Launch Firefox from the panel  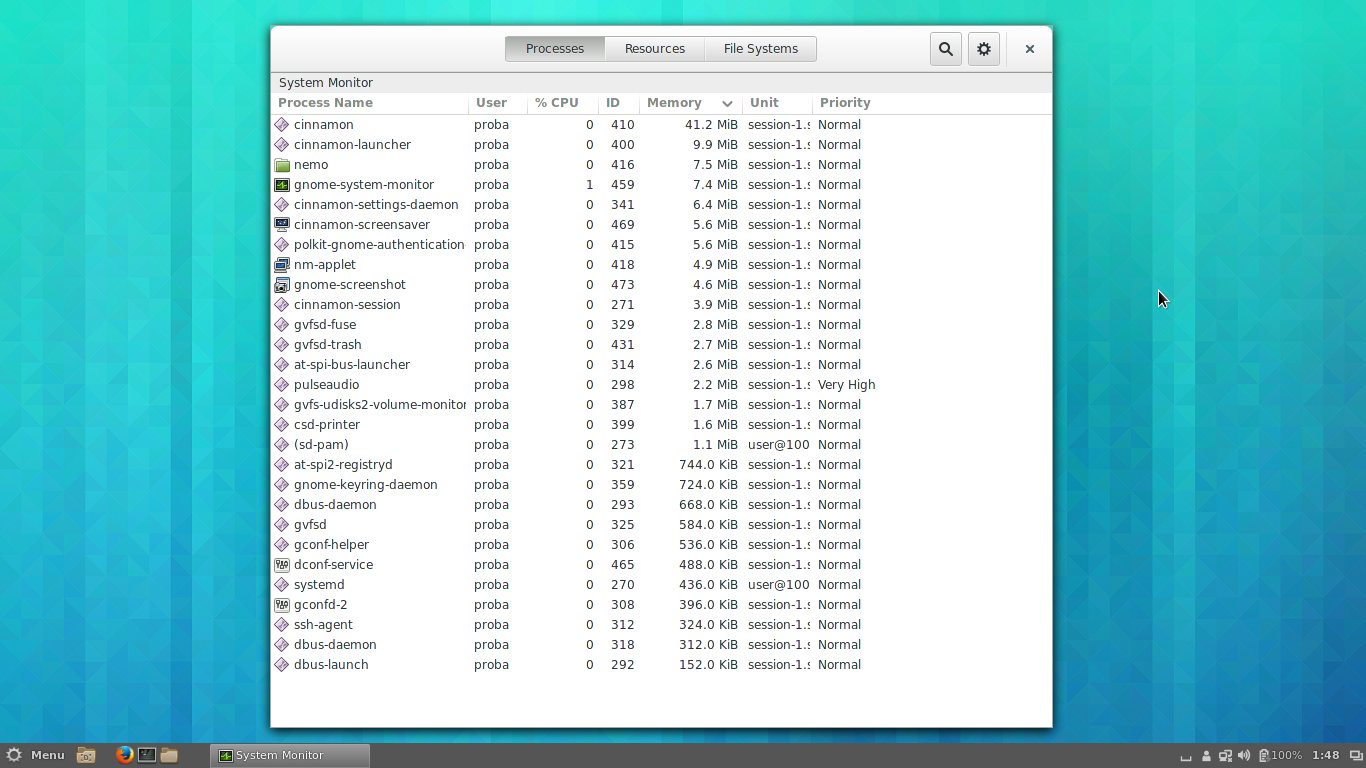click(x=124, y=755)
